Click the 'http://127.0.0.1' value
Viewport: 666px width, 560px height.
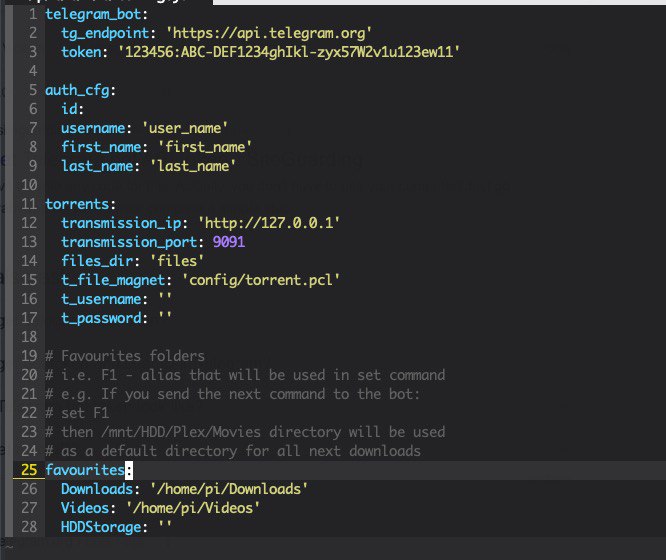coord(269,223)
